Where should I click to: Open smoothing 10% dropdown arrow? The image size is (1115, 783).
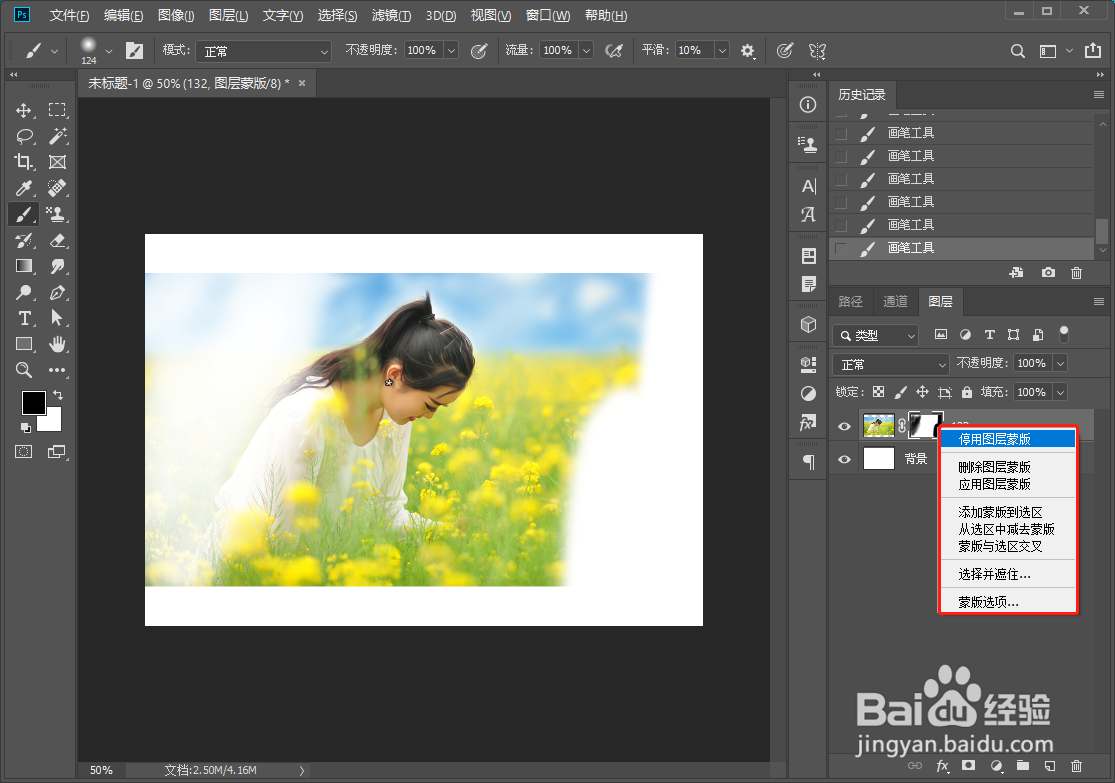pyautogui.click(x=722, y=50)
